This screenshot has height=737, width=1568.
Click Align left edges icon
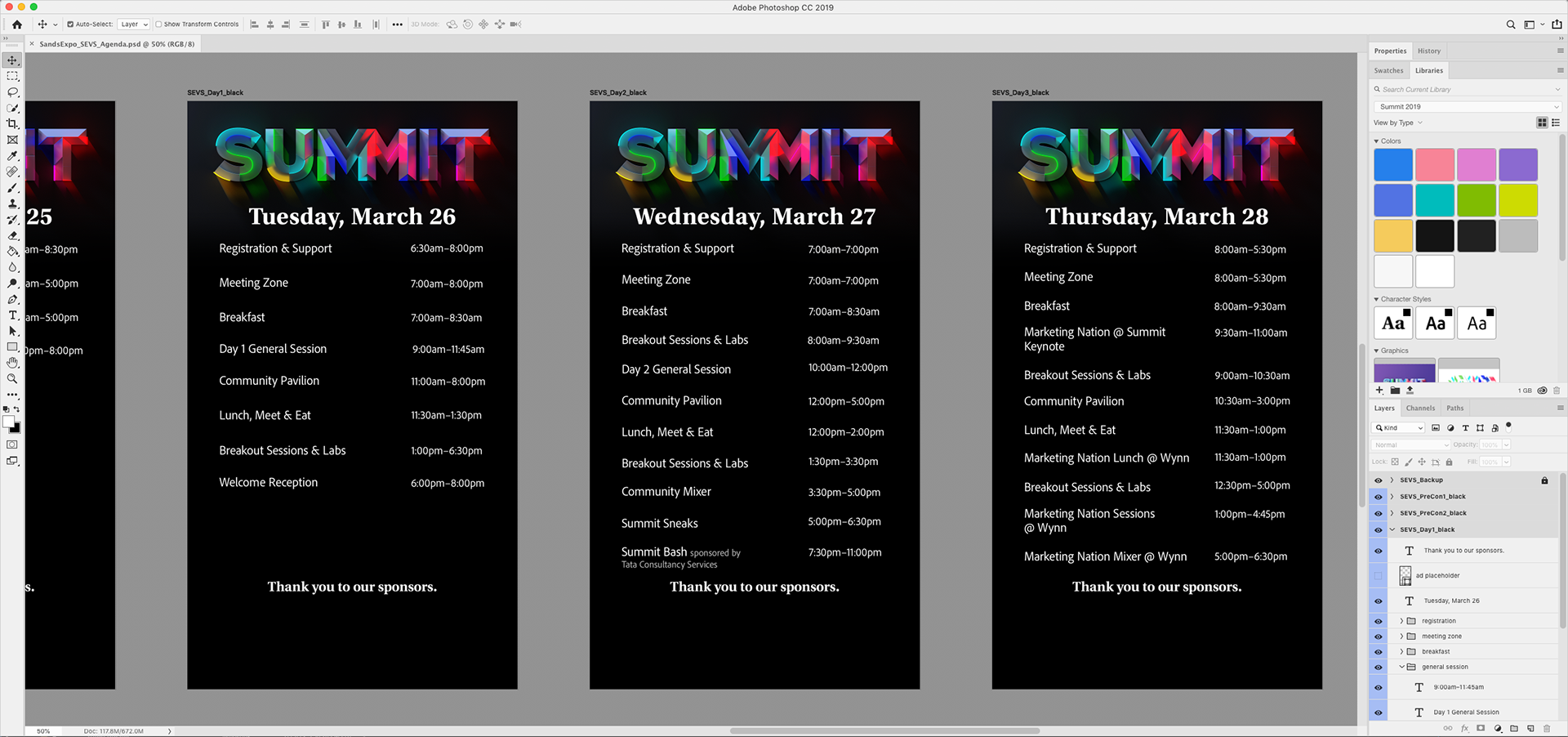254,25
